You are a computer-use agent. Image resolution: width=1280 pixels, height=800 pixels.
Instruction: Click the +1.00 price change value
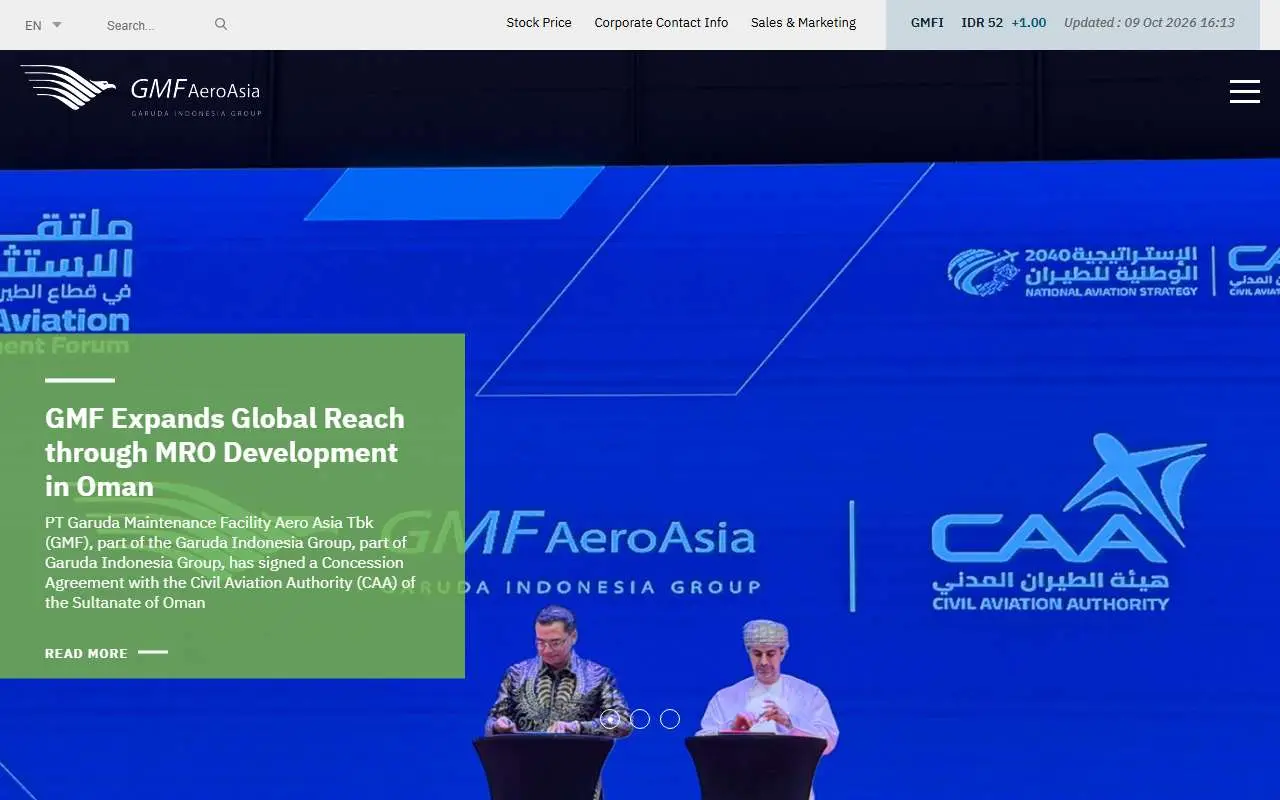pos(1028,23)
